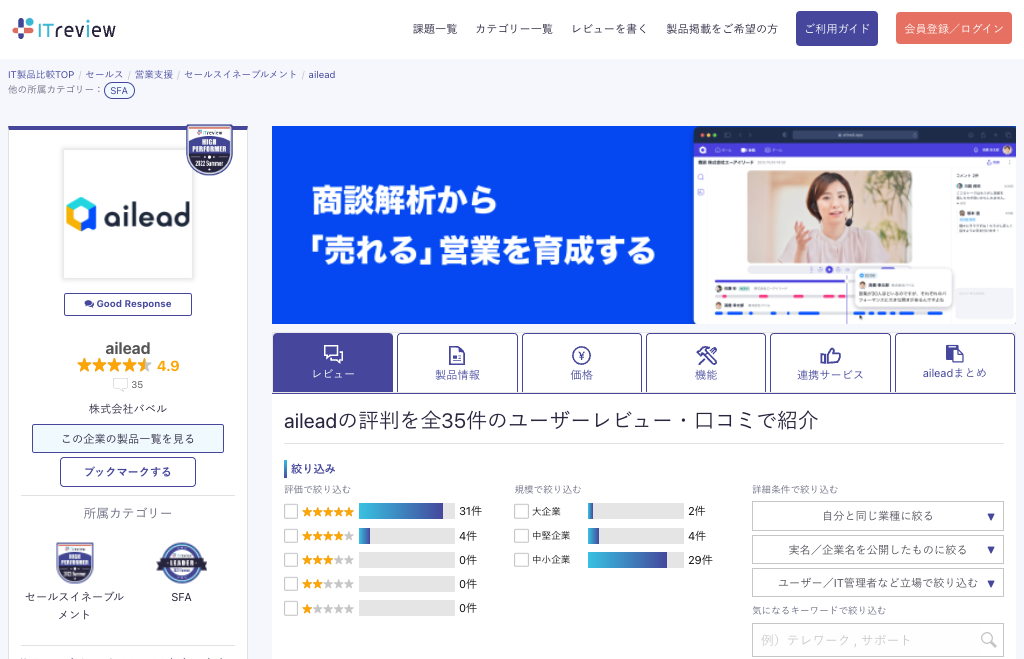
Task: Click the 4件 中堅企業 bar
Action: 636,536
